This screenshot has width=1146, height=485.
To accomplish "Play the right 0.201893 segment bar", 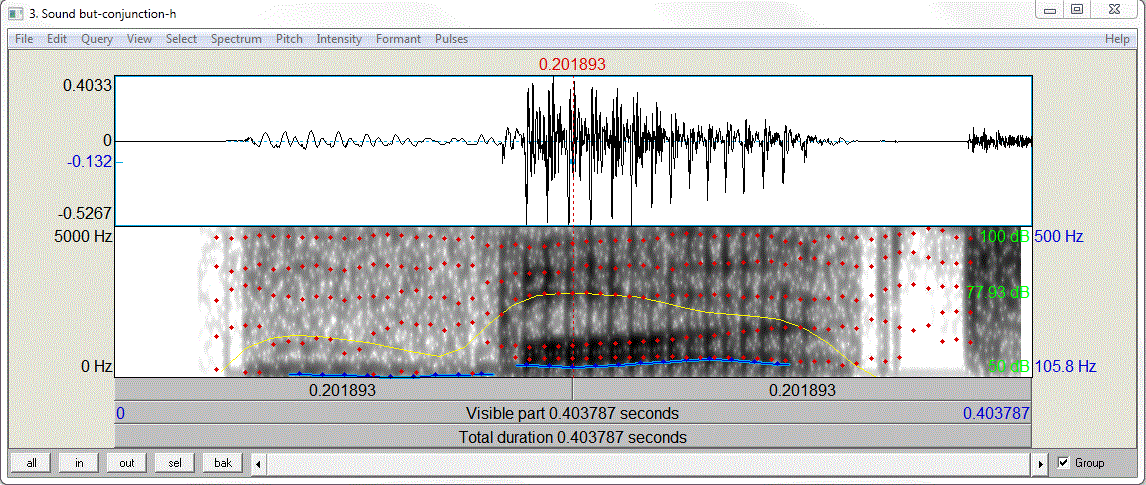I will click(802, 390).
